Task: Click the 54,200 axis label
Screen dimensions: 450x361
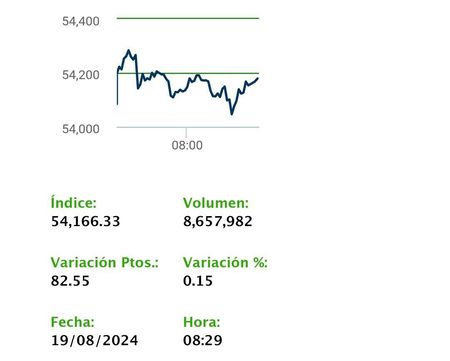Action: coord(81,75)
